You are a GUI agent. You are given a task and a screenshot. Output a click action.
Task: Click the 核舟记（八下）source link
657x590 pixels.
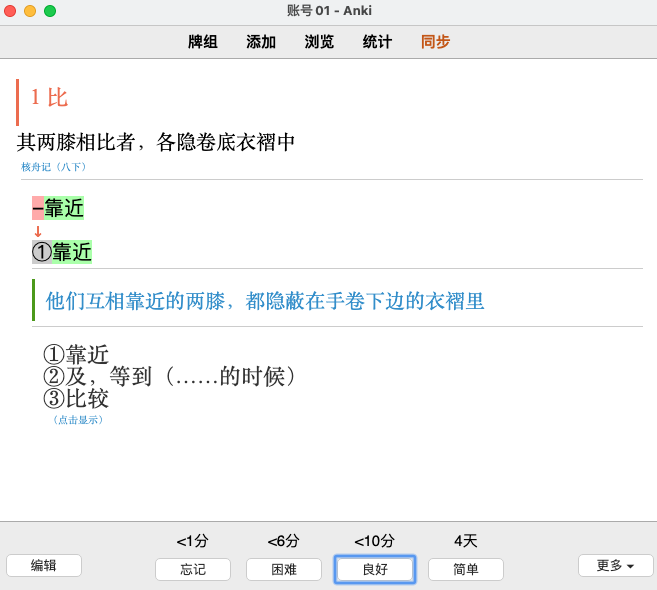pos(54,167)
